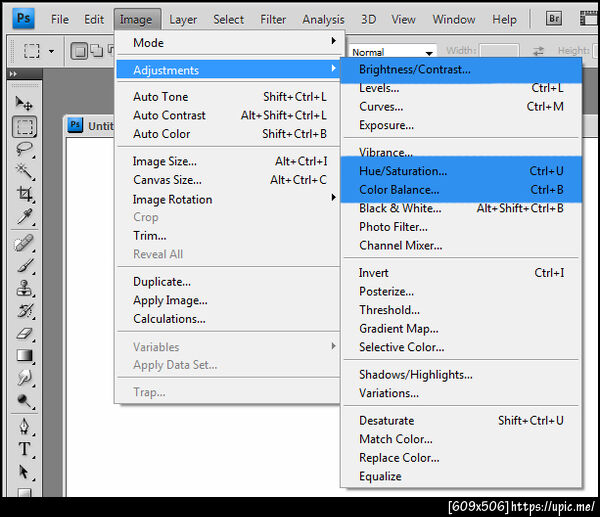Image resolution: width=600 pixels, height=517 pixels.
Task: Open the Filter menu
Action: [273, 19]
